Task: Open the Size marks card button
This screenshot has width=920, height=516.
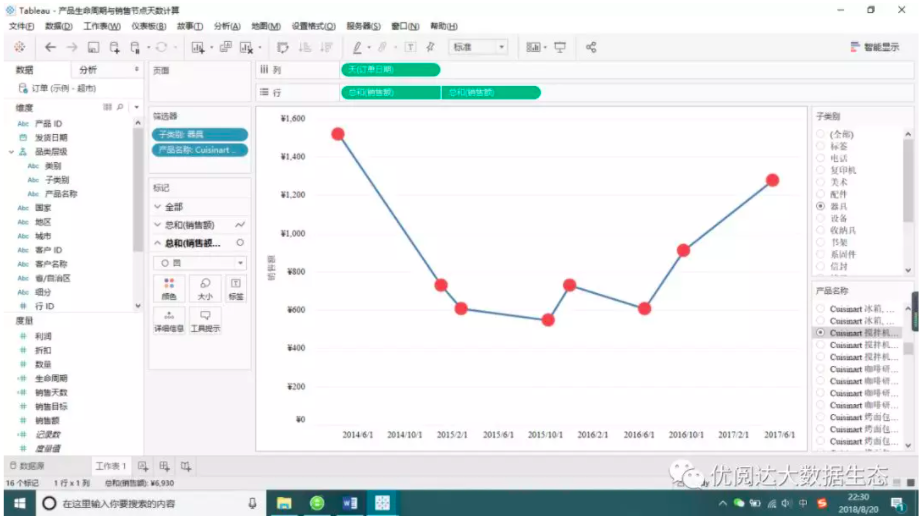Action: point(205,289)
